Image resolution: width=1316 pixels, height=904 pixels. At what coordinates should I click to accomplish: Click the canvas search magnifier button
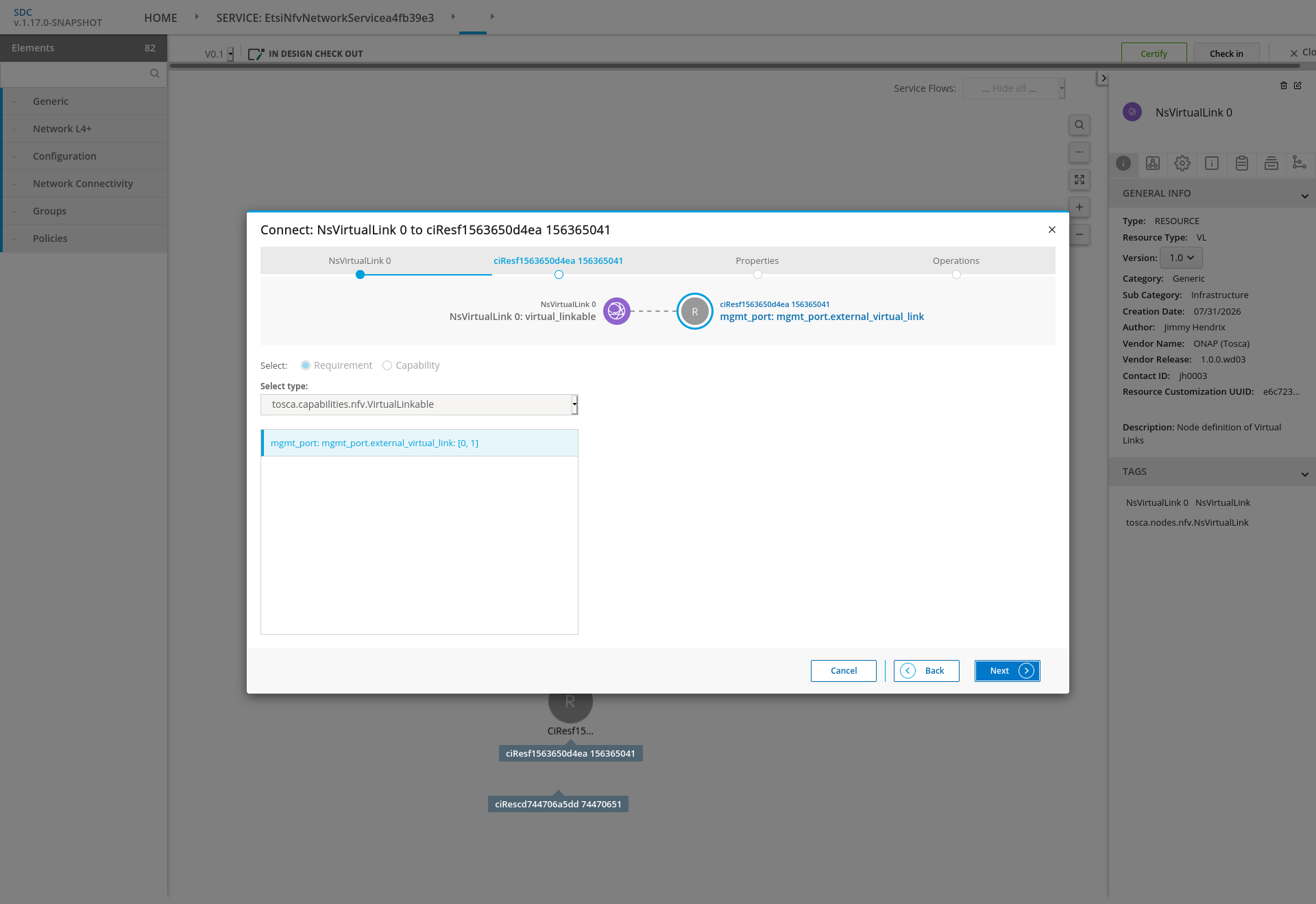[x=1080, y=125]
